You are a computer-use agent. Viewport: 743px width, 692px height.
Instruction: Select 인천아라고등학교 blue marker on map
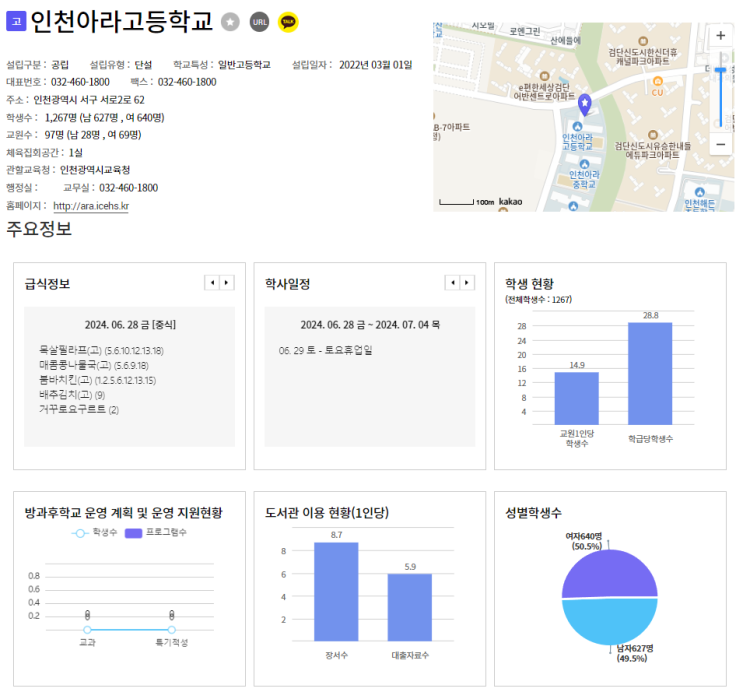pyautogui.click(x=577, y=127)
